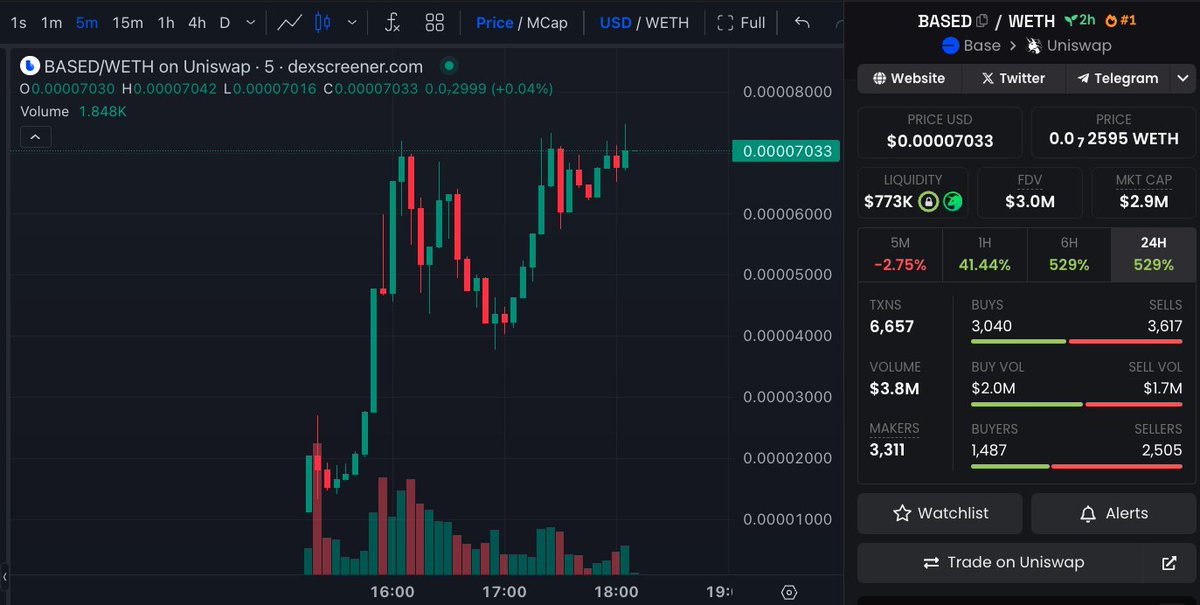Image resolution: width=1200 pixels, height=605 pixels.
Task: Click the 0.0₇2595 WETH price value
Action: tap(1113, 139)
